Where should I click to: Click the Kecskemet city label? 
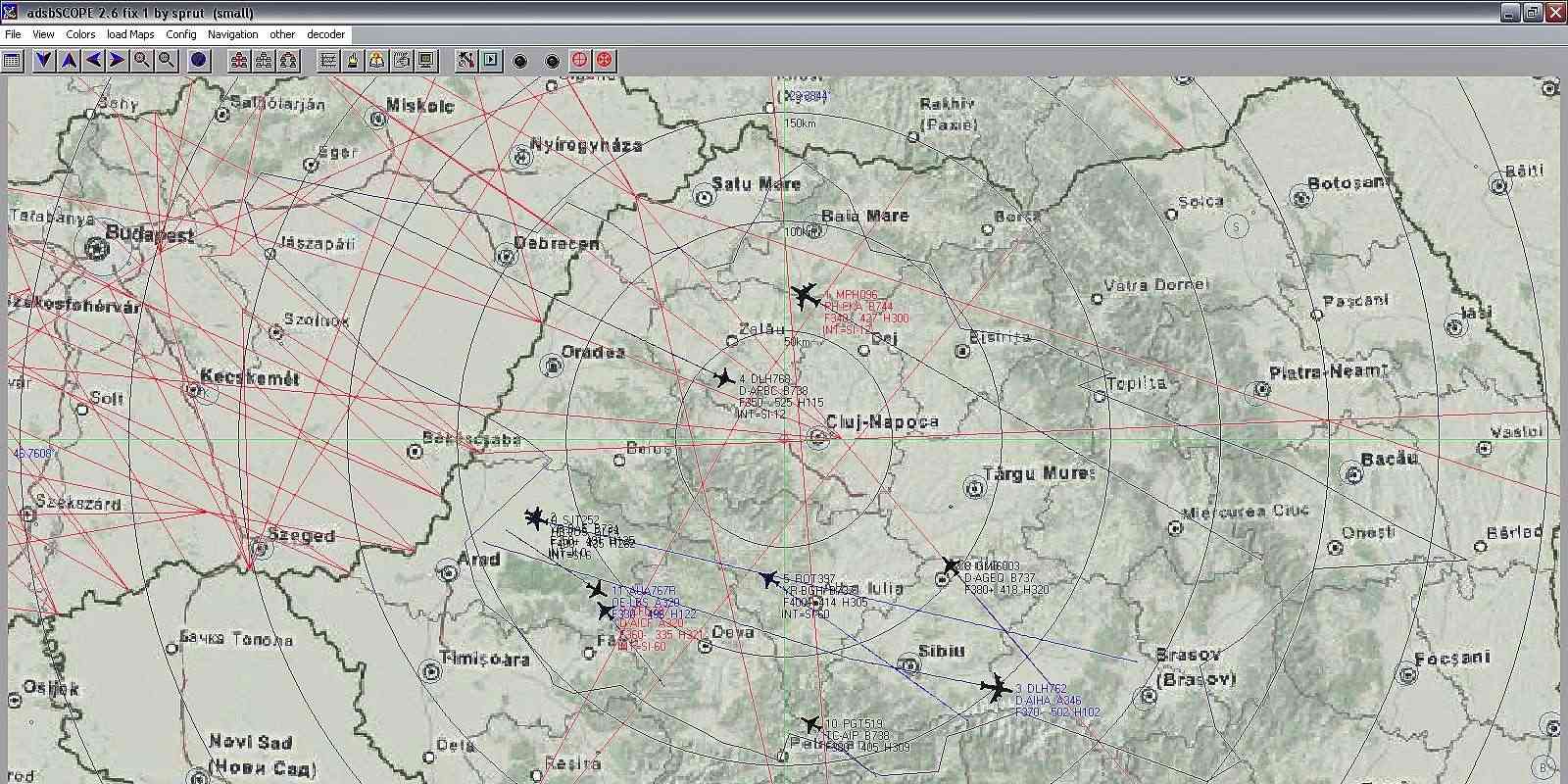click(250, 378)
